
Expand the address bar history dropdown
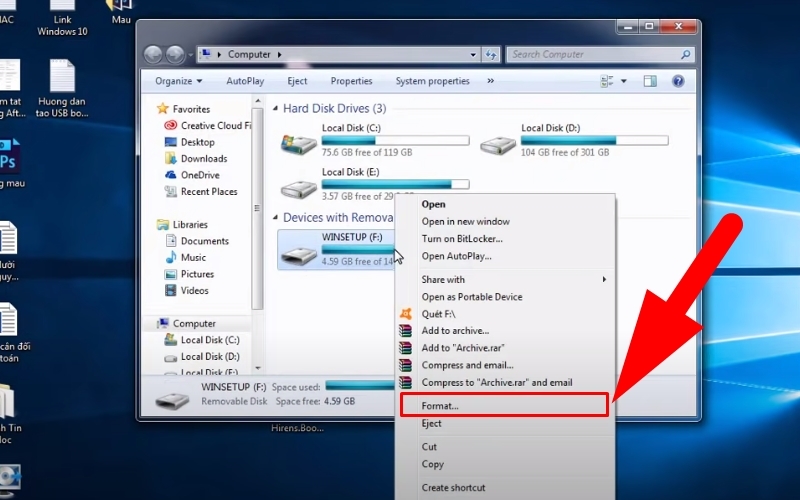click(x=473, y=55)
